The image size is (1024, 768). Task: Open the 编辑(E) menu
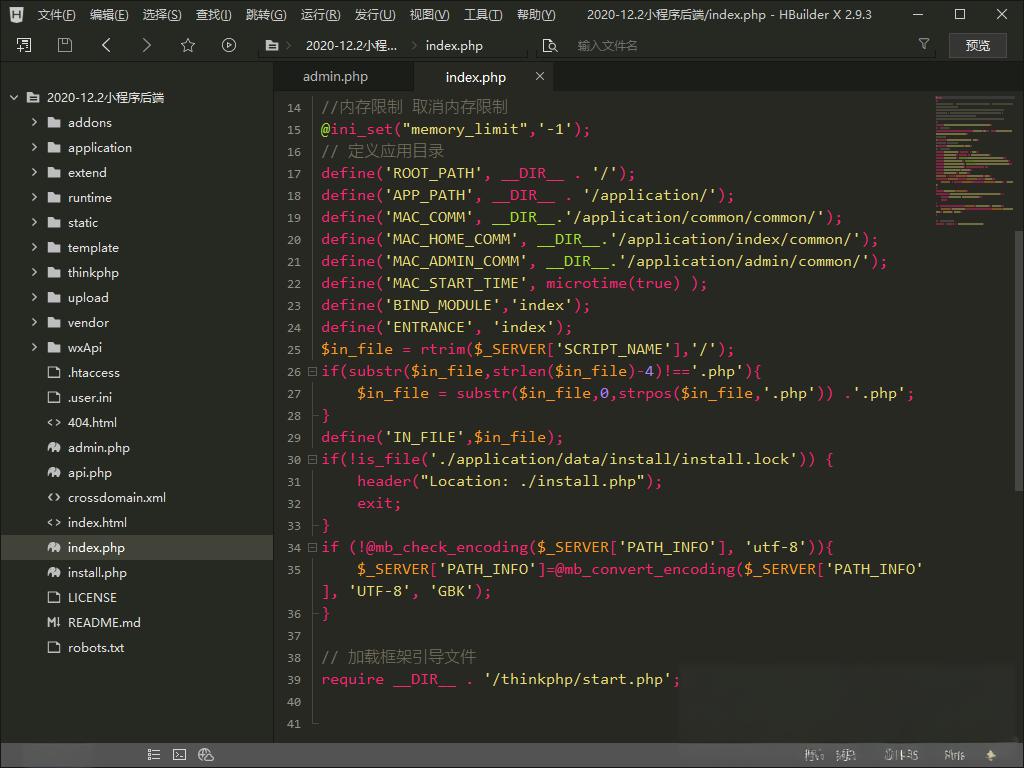pos(109,14)
